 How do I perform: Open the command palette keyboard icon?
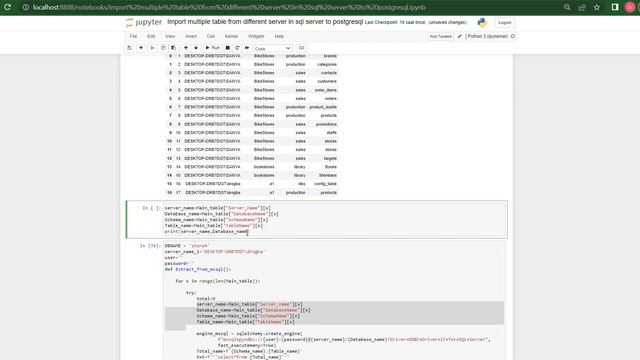301,48
